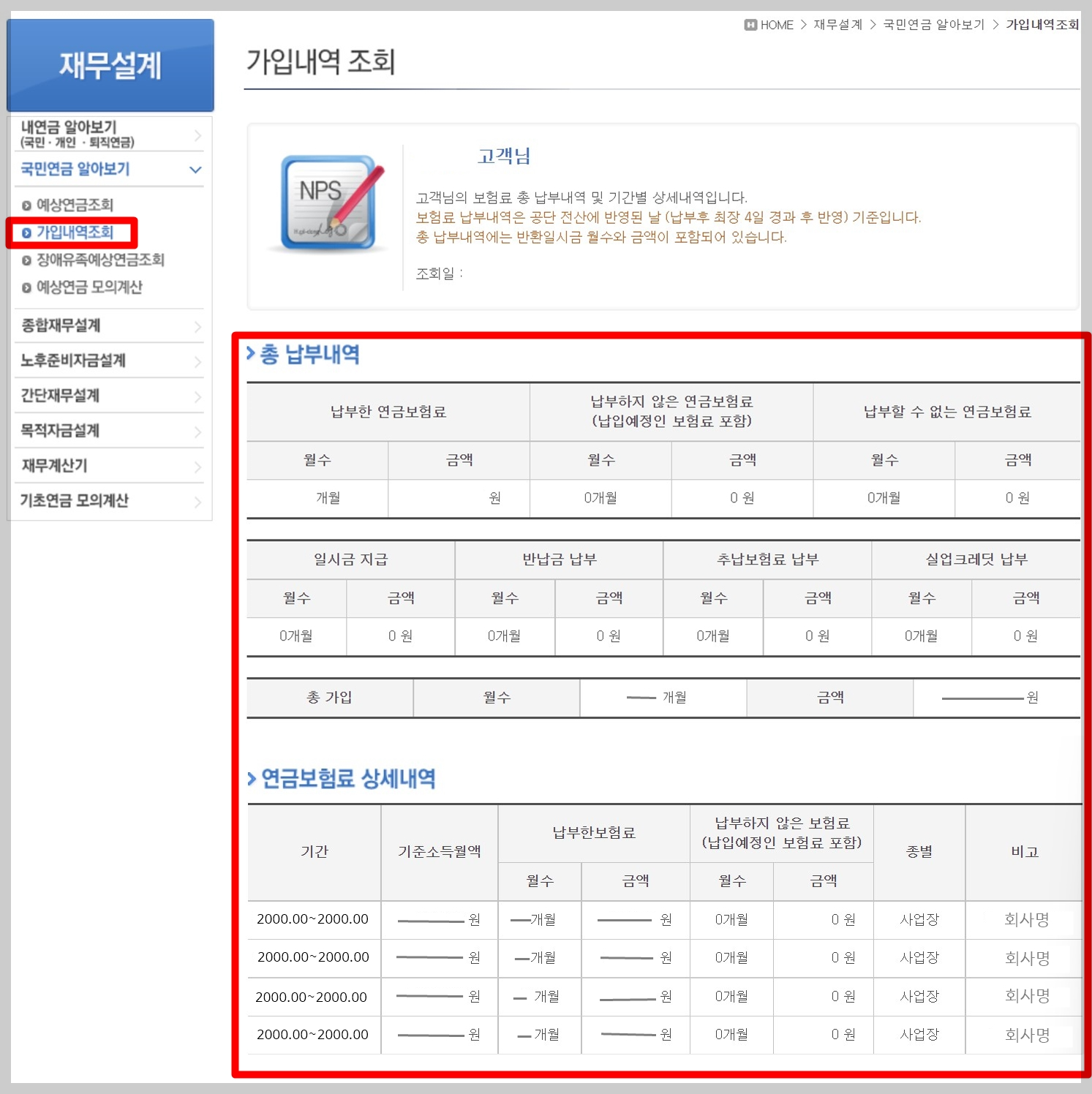Click the bullet icon beside 장애유족예상연금조회

coord(26,260)
